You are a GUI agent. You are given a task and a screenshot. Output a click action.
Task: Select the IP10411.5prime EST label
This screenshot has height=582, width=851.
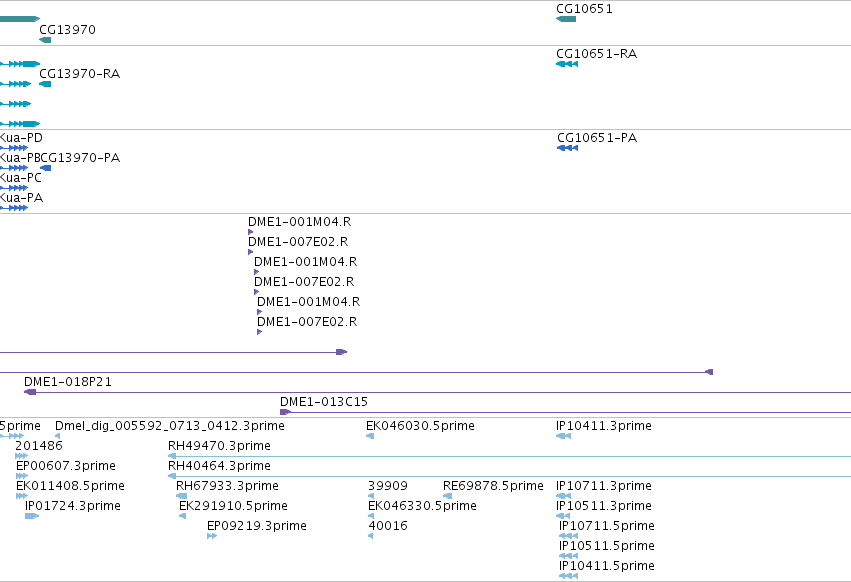(607, 567)
